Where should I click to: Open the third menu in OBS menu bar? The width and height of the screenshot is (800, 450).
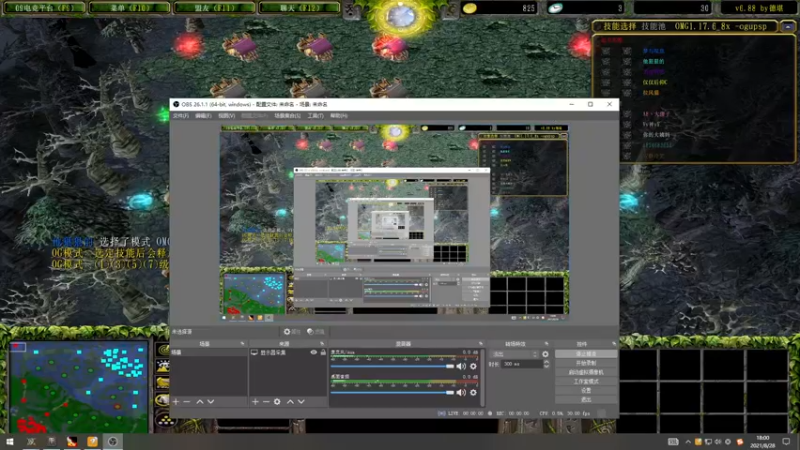click(227, 116)
